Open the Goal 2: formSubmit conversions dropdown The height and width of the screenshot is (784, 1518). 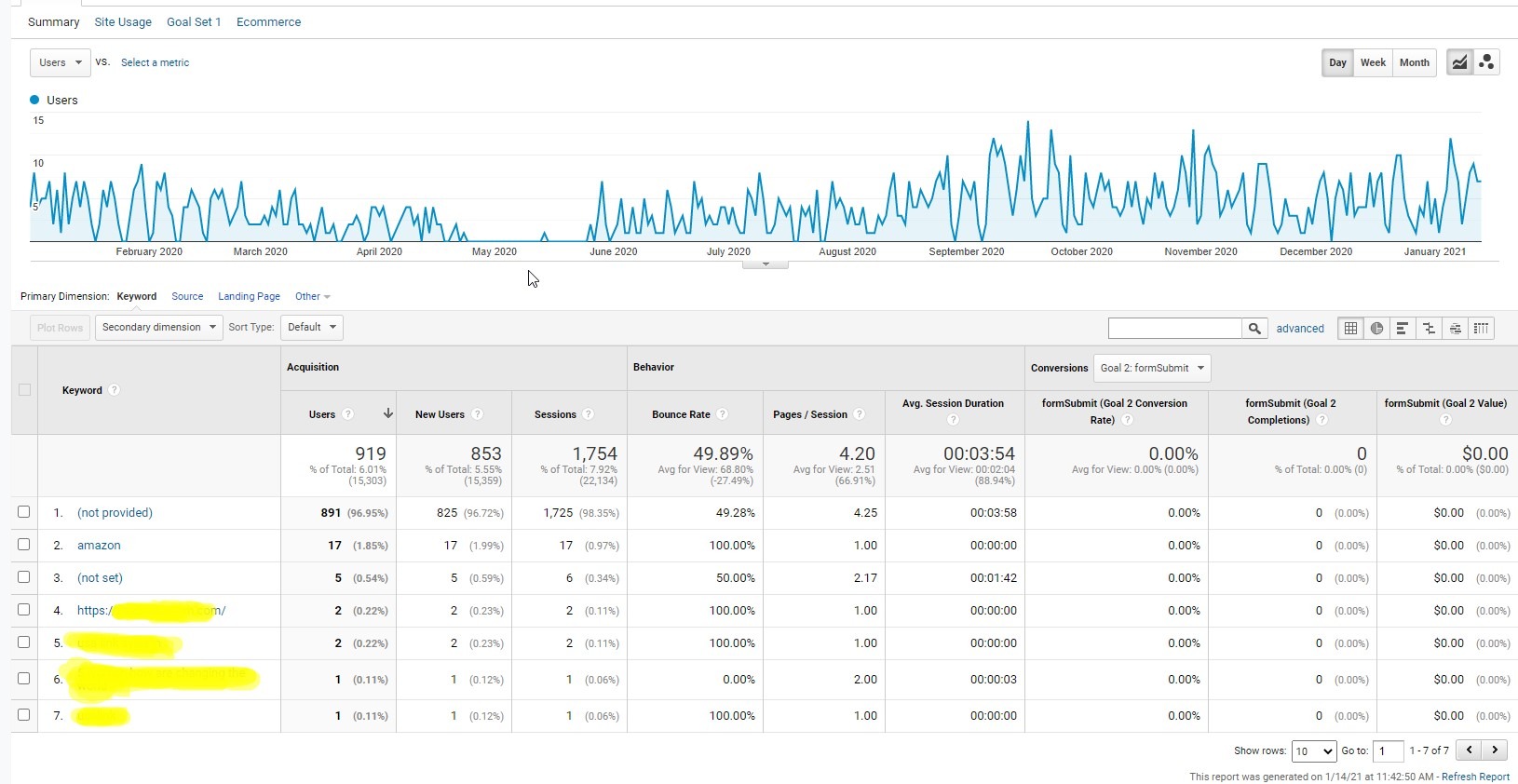1152,368
